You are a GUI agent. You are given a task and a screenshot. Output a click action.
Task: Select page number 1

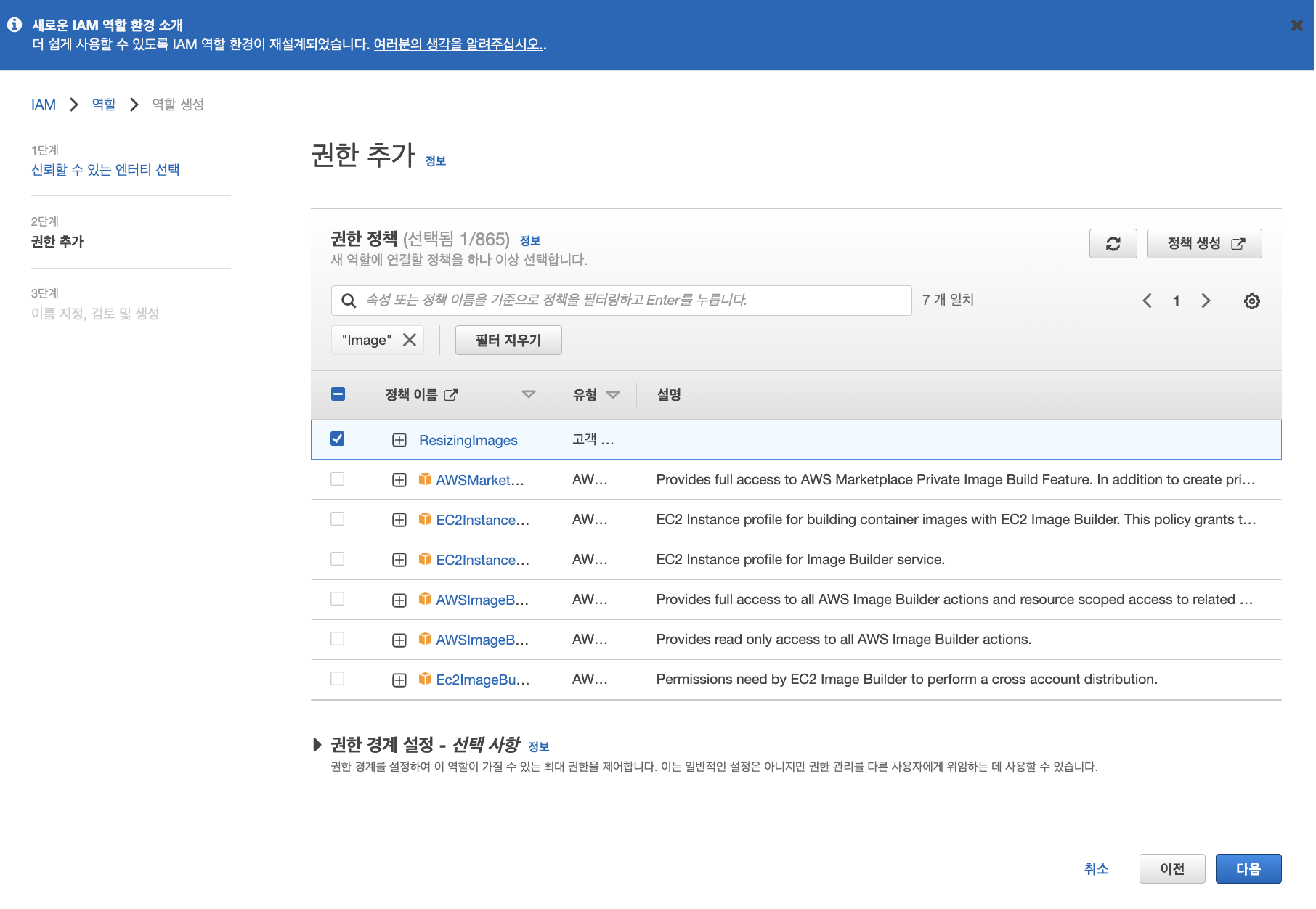[x=1176, y=301]
